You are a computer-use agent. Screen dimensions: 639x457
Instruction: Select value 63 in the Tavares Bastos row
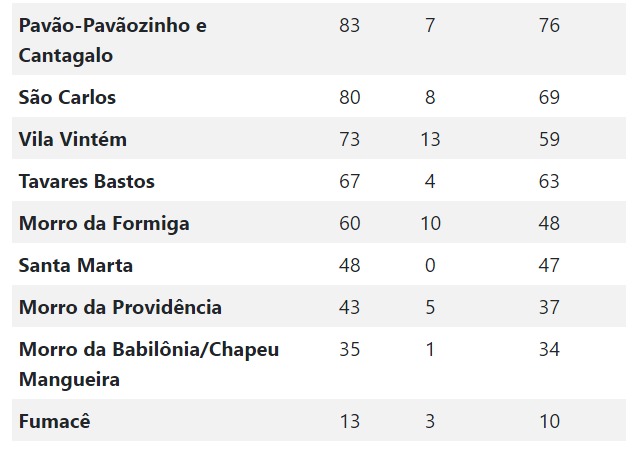pos(549,181)
